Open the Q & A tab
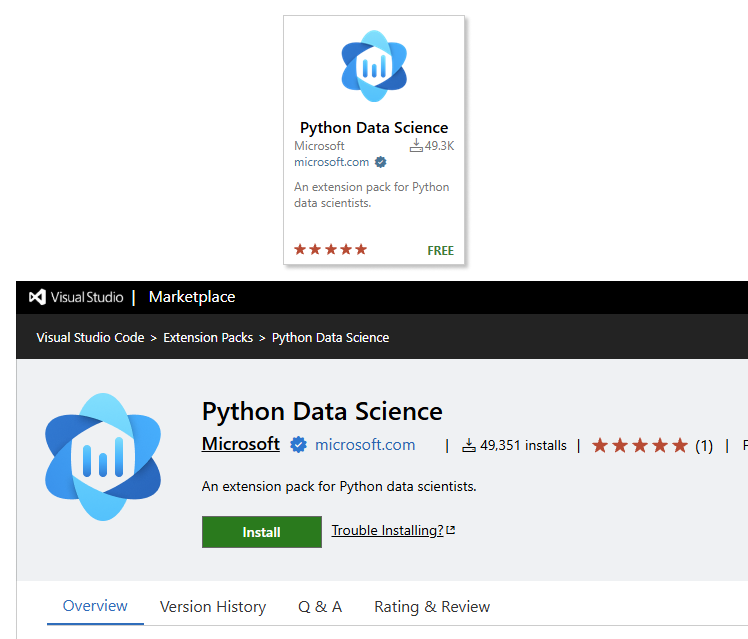 tap(320, 607)
